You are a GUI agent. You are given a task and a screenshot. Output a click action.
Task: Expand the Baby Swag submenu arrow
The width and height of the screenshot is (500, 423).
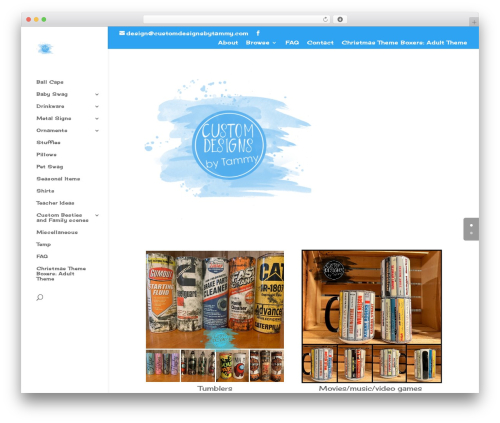click(97, 94)
